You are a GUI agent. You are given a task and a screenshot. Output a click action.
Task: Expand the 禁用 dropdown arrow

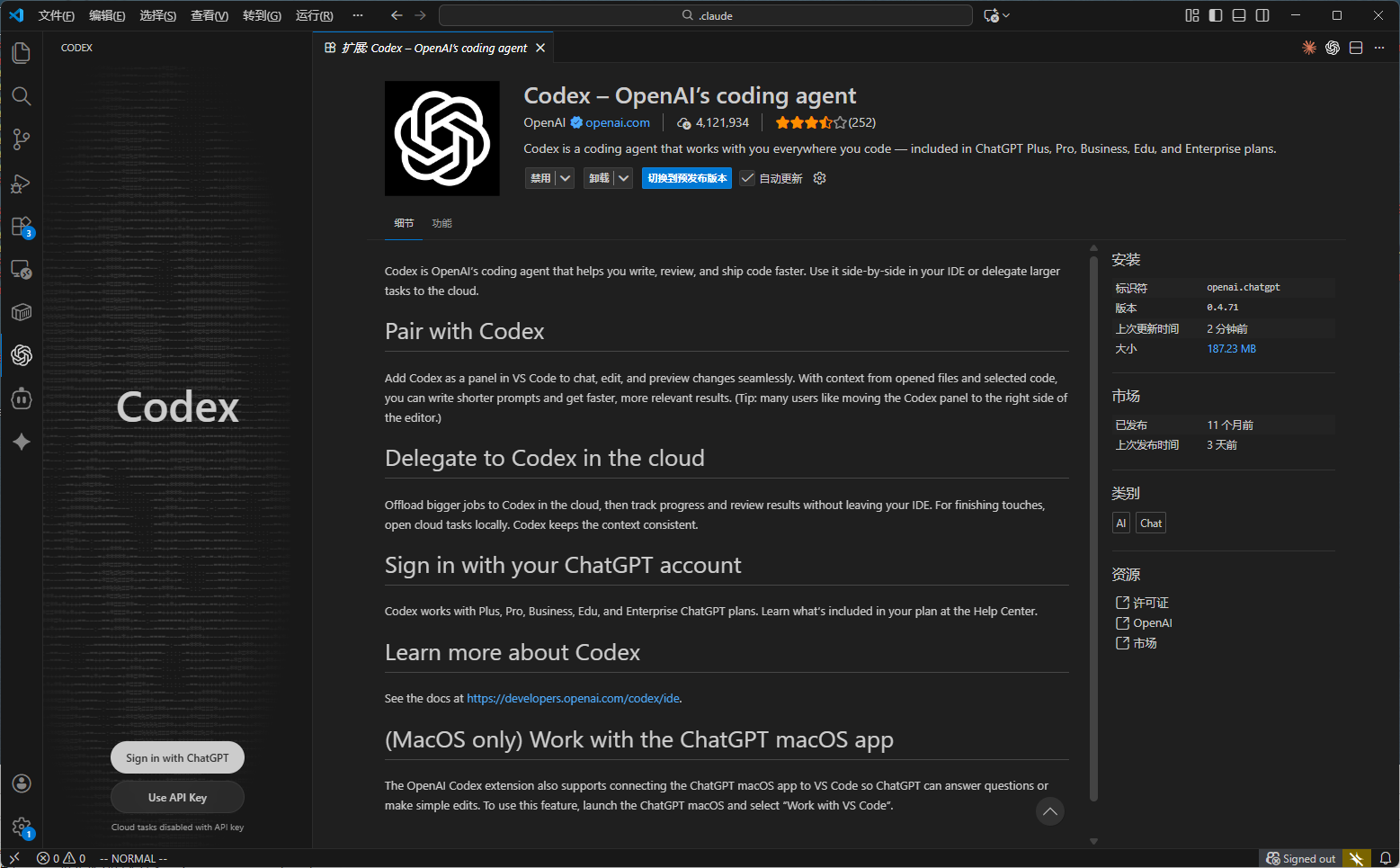tap(565, 178)
